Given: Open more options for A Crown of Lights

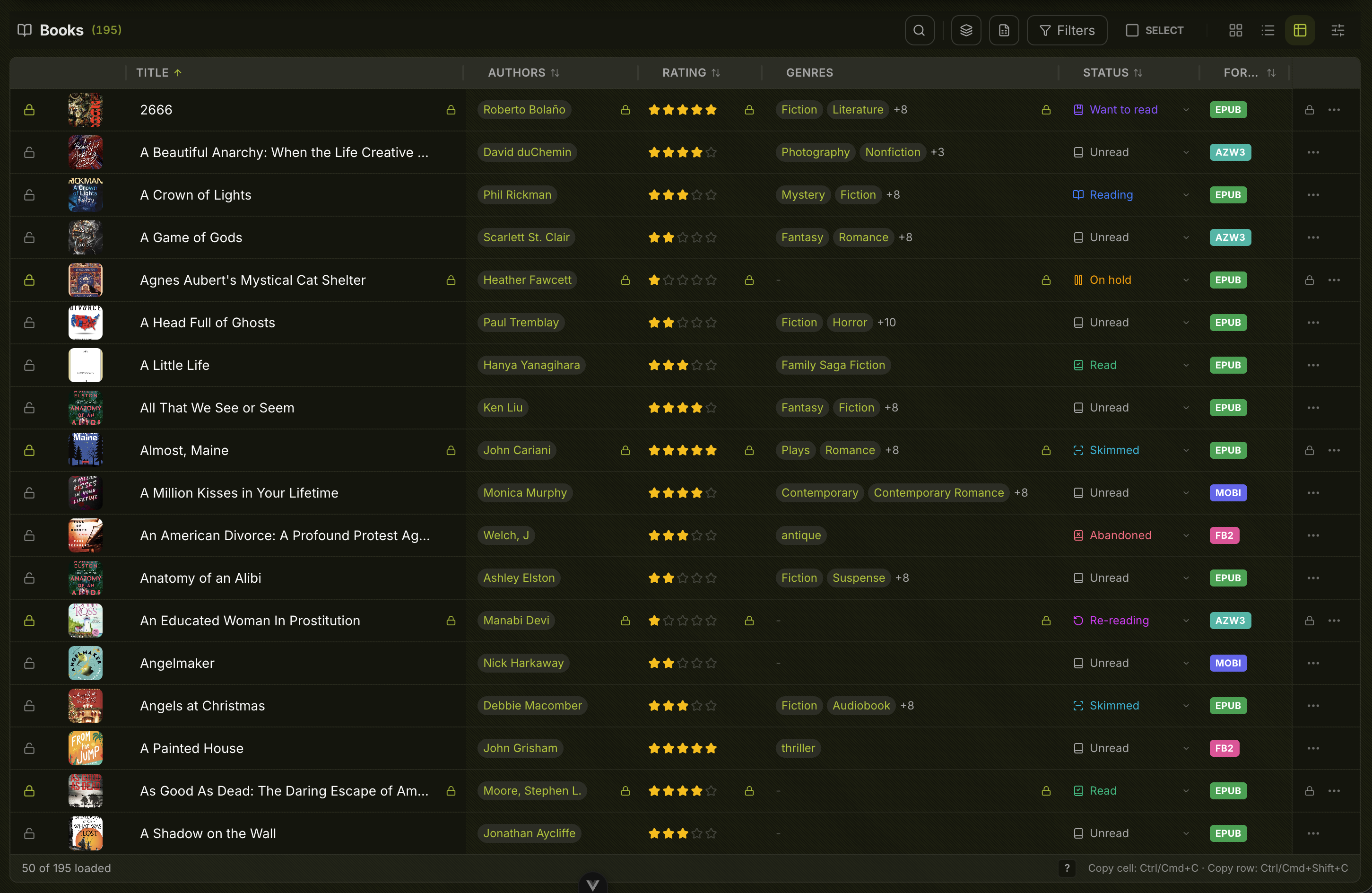Looking at the screenshot, I should 1313,195.
